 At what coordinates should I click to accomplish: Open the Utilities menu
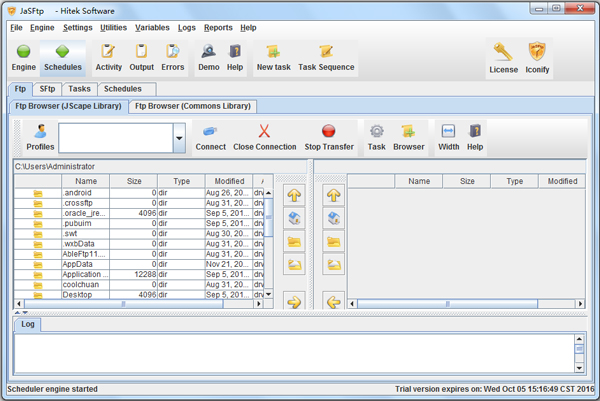click(x=113, y=28)
